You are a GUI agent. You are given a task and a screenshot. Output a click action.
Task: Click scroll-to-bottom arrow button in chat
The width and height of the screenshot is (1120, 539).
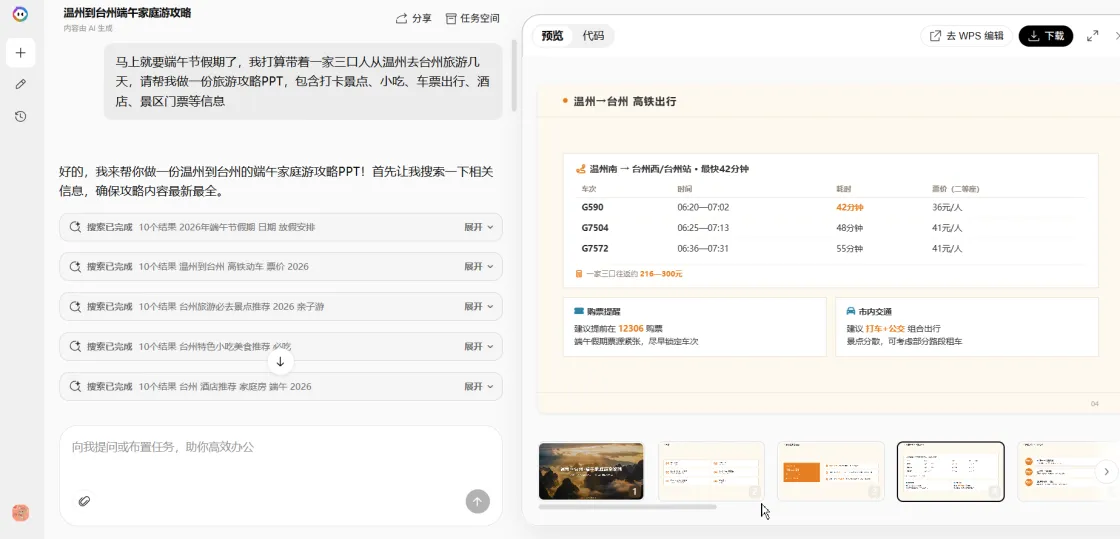pyautogui.click(x=280, y=362)
